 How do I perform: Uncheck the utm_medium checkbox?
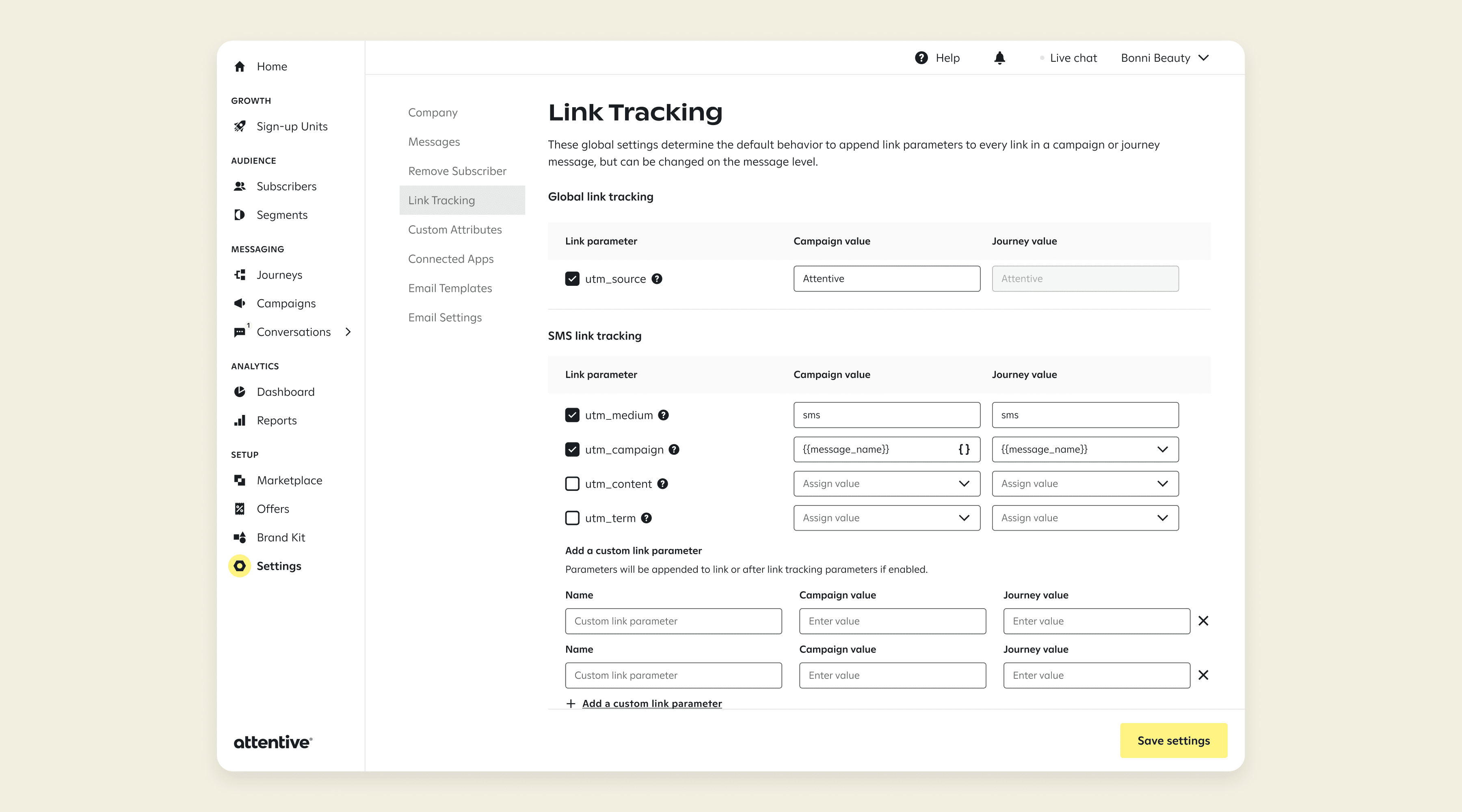click(x=572, y=415)
